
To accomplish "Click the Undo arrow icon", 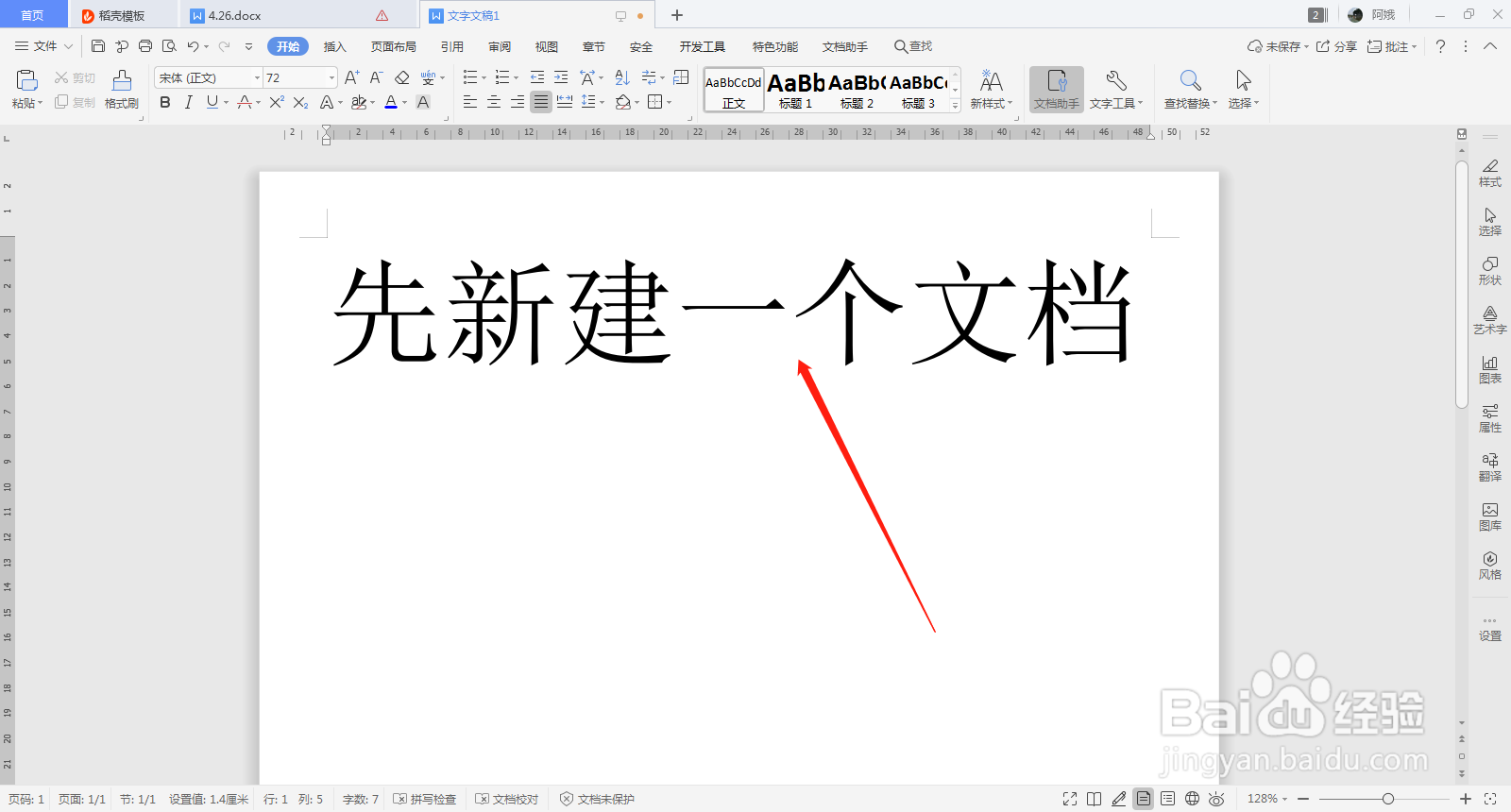I will click(193, 46).
